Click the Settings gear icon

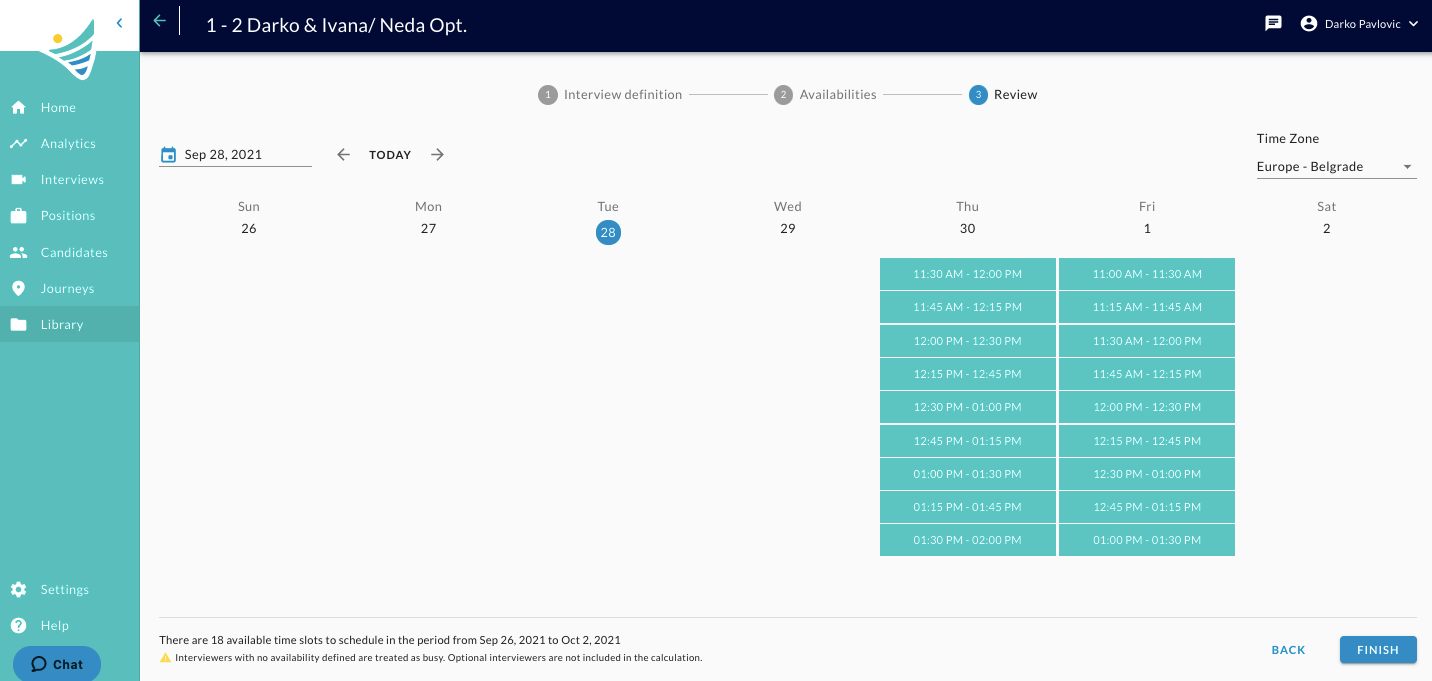pyautogui.click(x=18, y=589)
